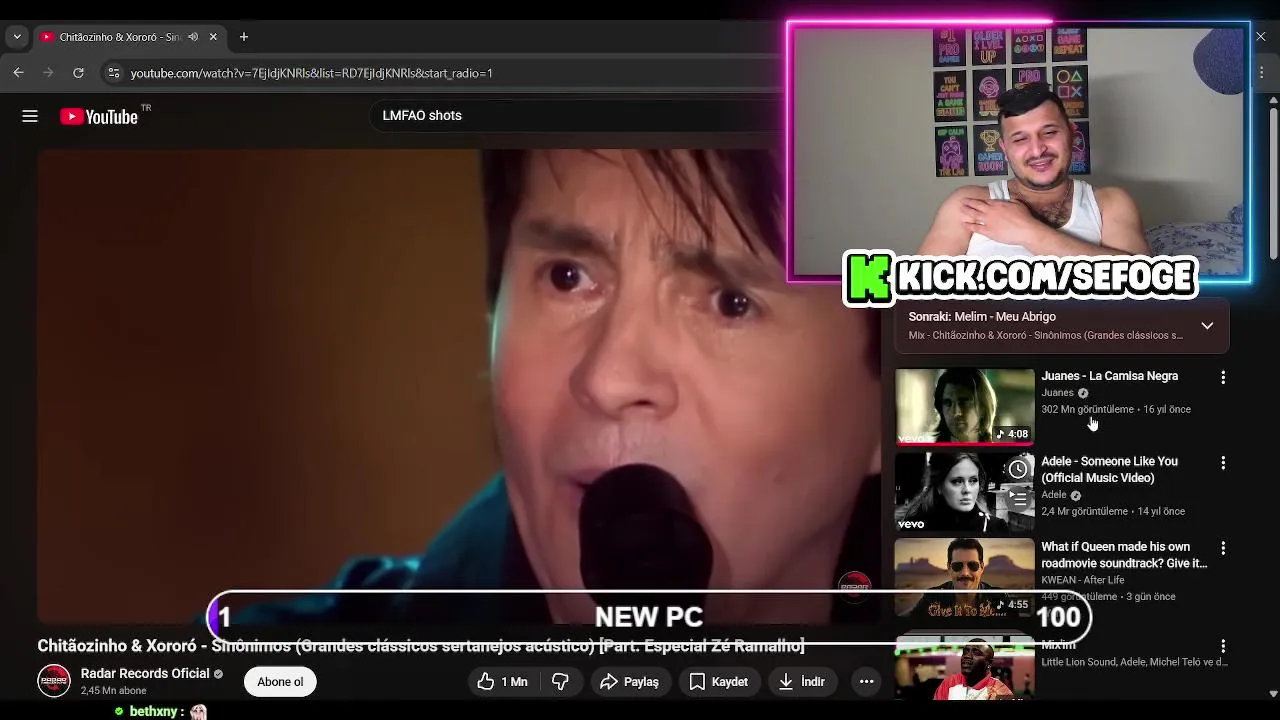1280x720 pixels.
Task: Open Adele - Someone Like You title
Action: [1110, 469]
